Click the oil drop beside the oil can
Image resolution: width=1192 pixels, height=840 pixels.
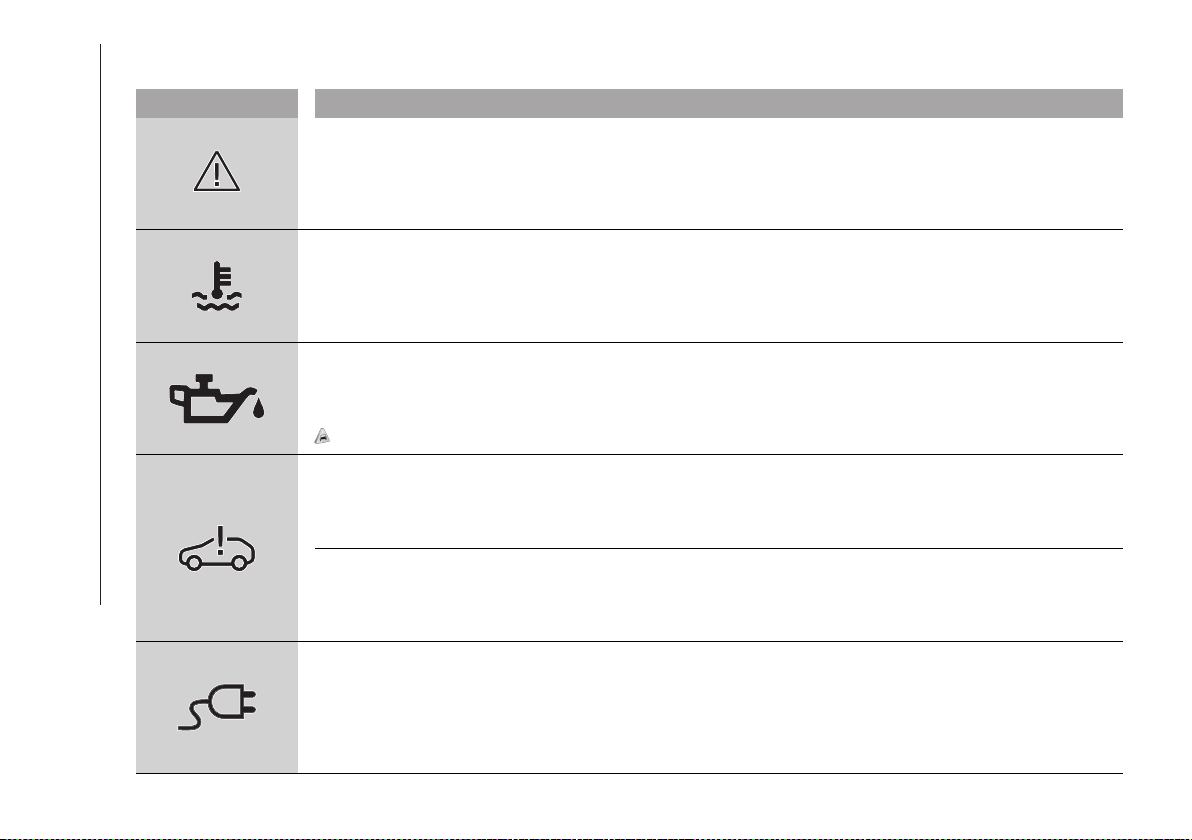tap(258, 408)
